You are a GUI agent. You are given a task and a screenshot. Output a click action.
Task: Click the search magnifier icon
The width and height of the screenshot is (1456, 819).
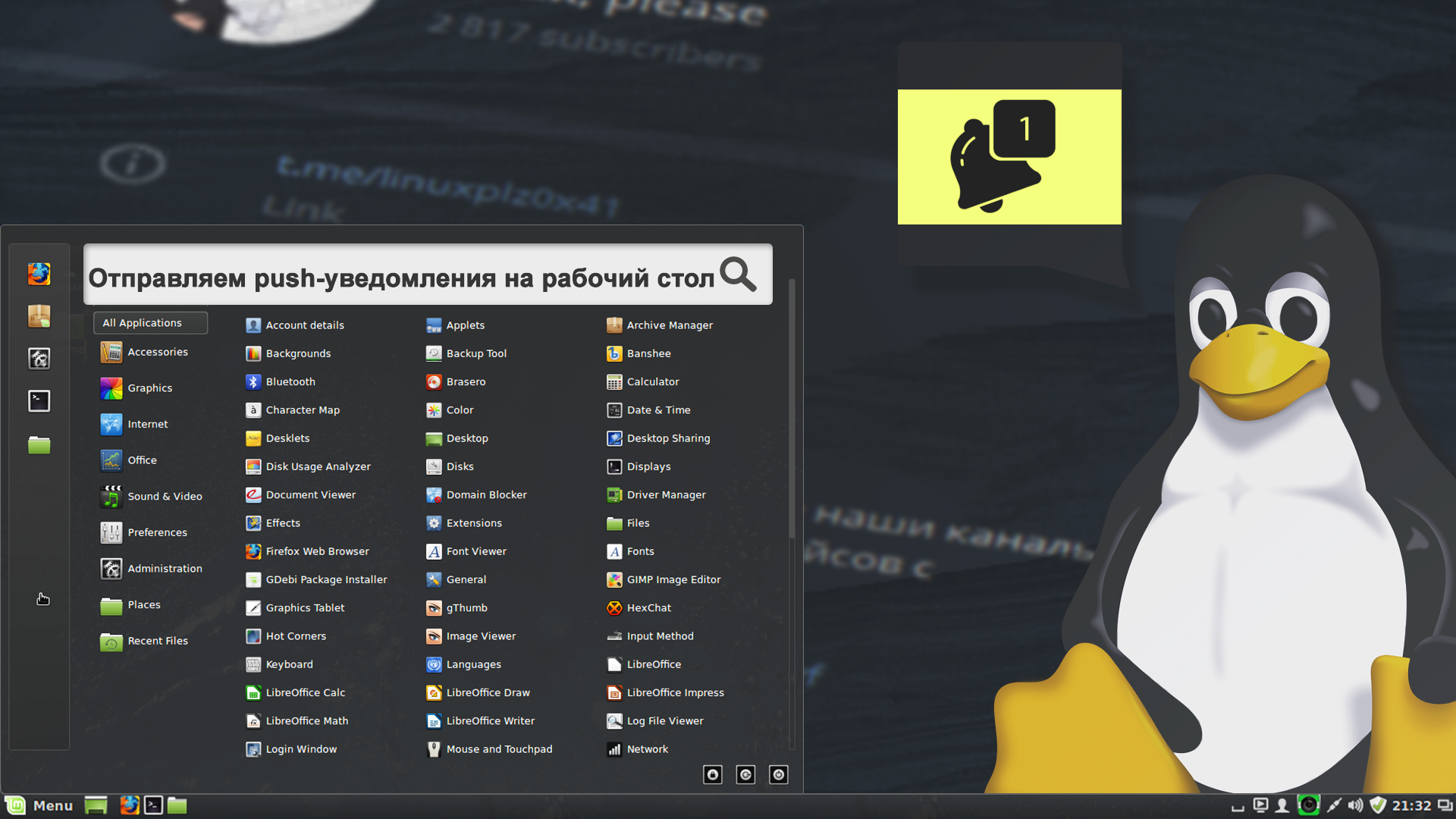[738, 274]
